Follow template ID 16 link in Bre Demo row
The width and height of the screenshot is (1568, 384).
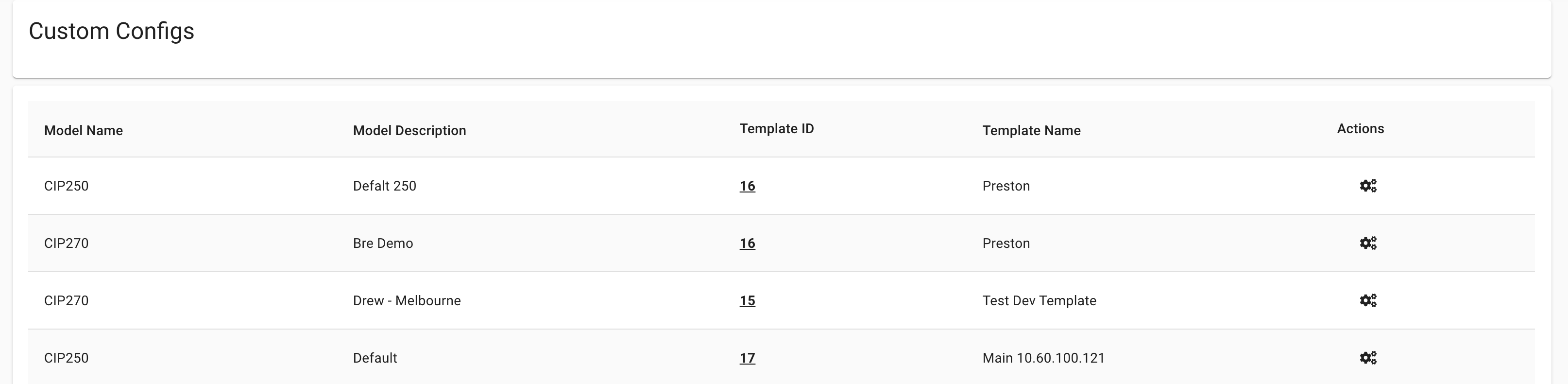point(748,243)
